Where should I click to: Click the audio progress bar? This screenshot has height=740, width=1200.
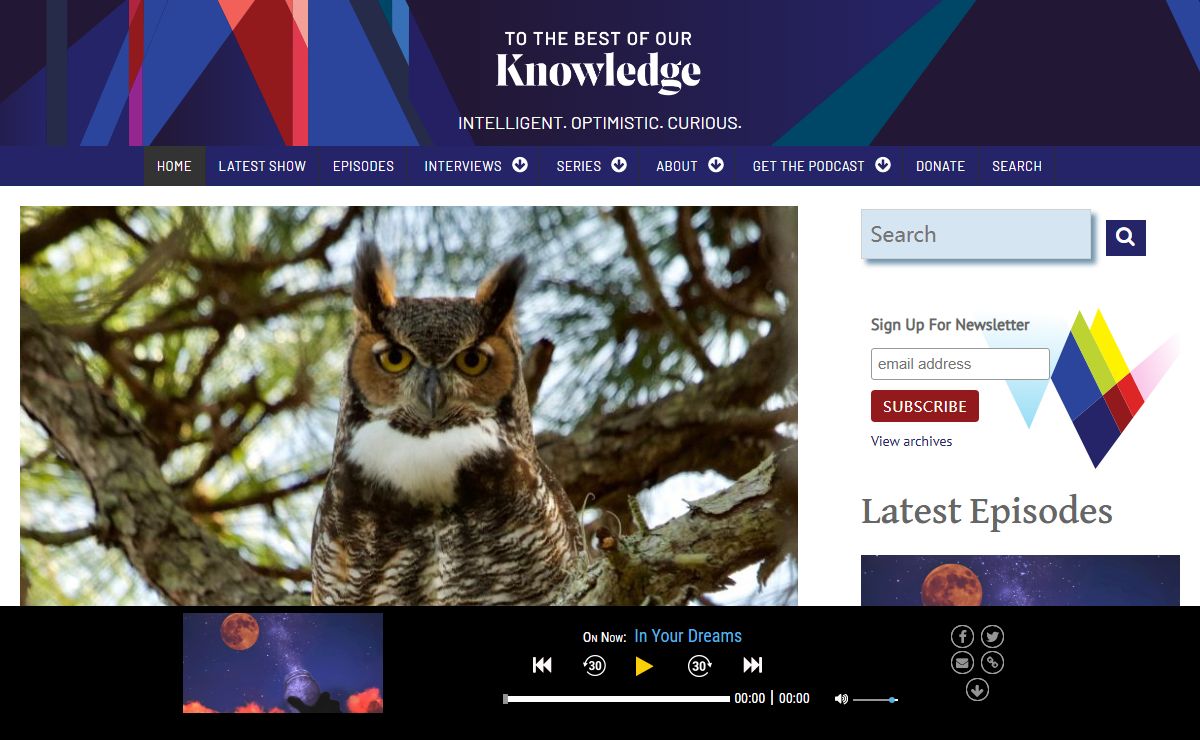617,699
